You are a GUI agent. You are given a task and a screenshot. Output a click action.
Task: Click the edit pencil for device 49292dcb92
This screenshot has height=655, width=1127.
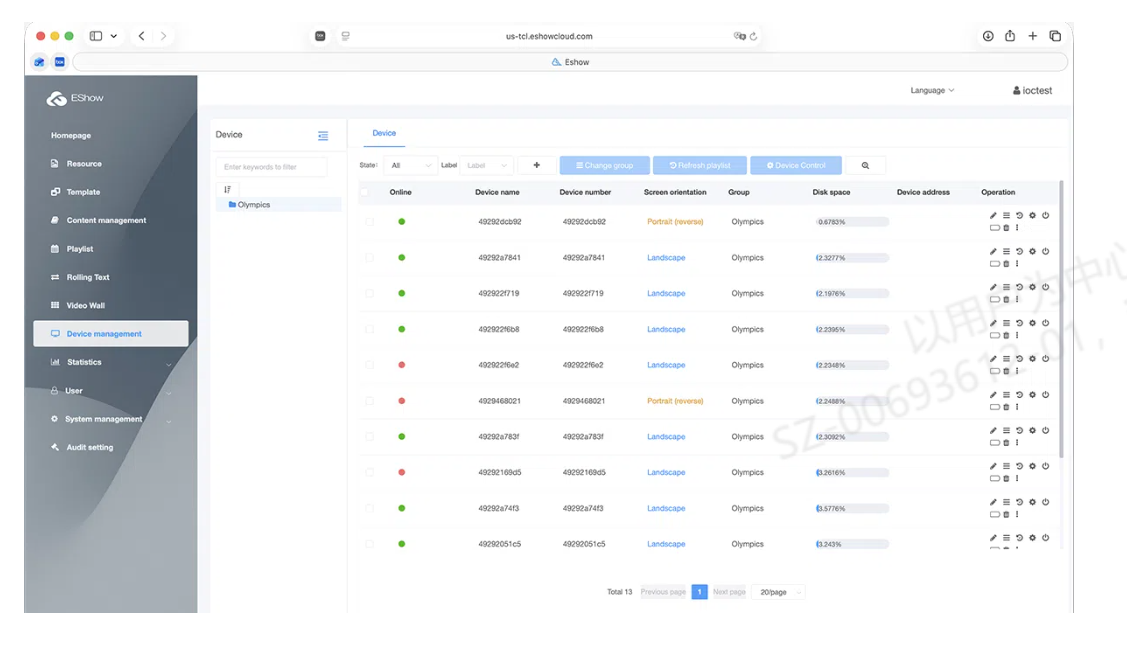pos(993,215)
